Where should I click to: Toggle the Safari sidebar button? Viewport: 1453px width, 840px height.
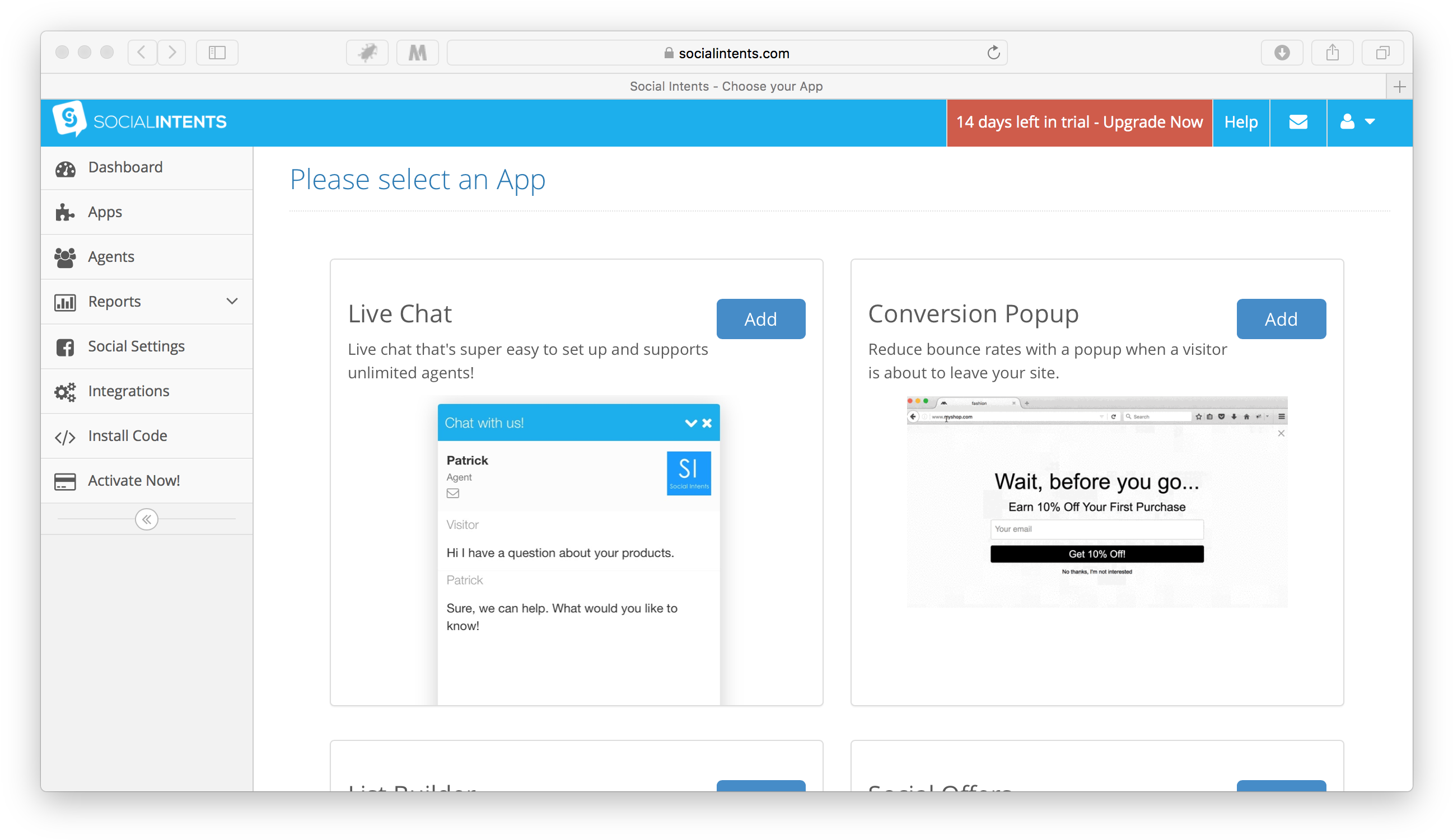click(217, 53)
